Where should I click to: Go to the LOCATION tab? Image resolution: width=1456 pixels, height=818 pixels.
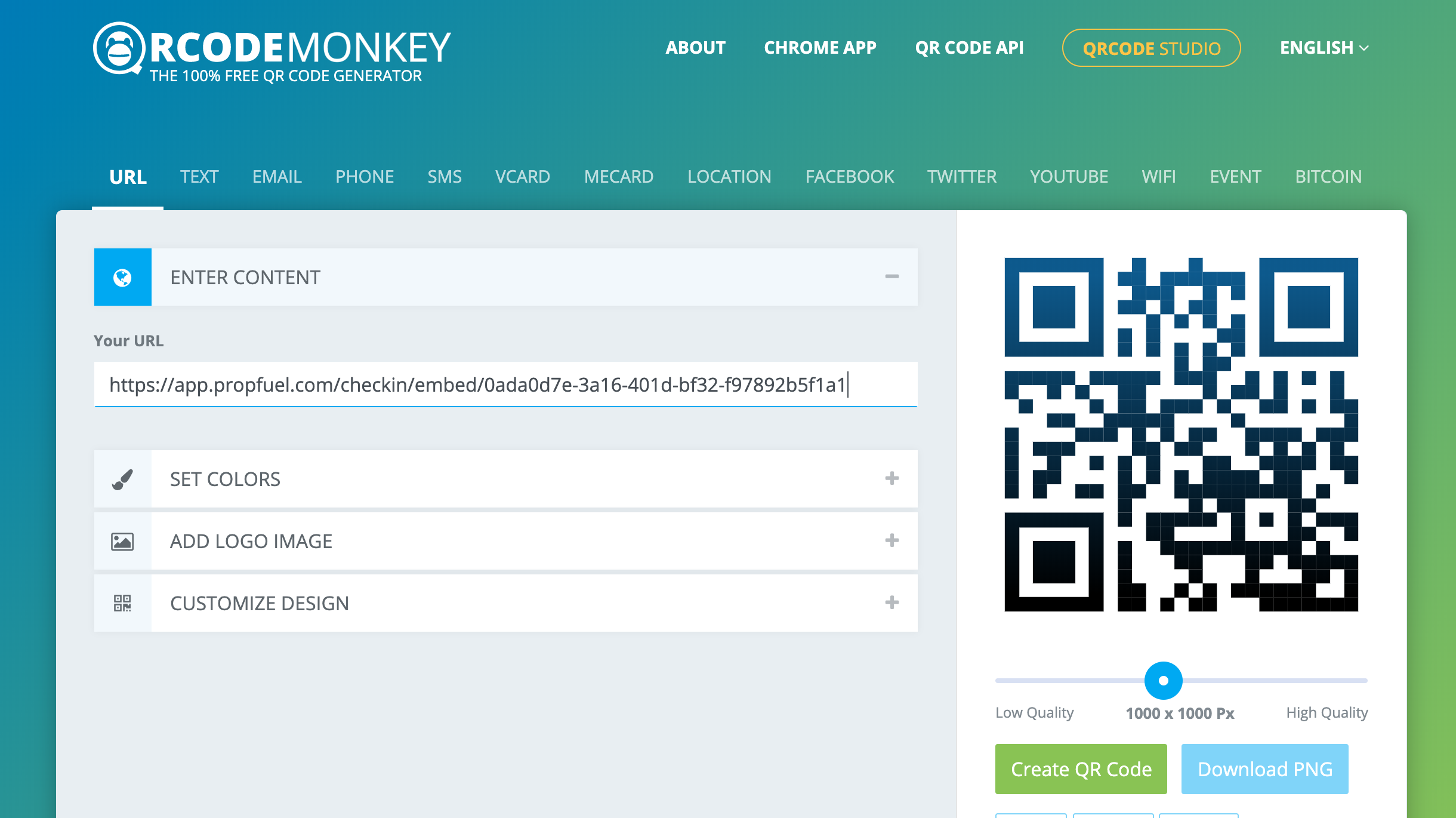click(729, 177)
